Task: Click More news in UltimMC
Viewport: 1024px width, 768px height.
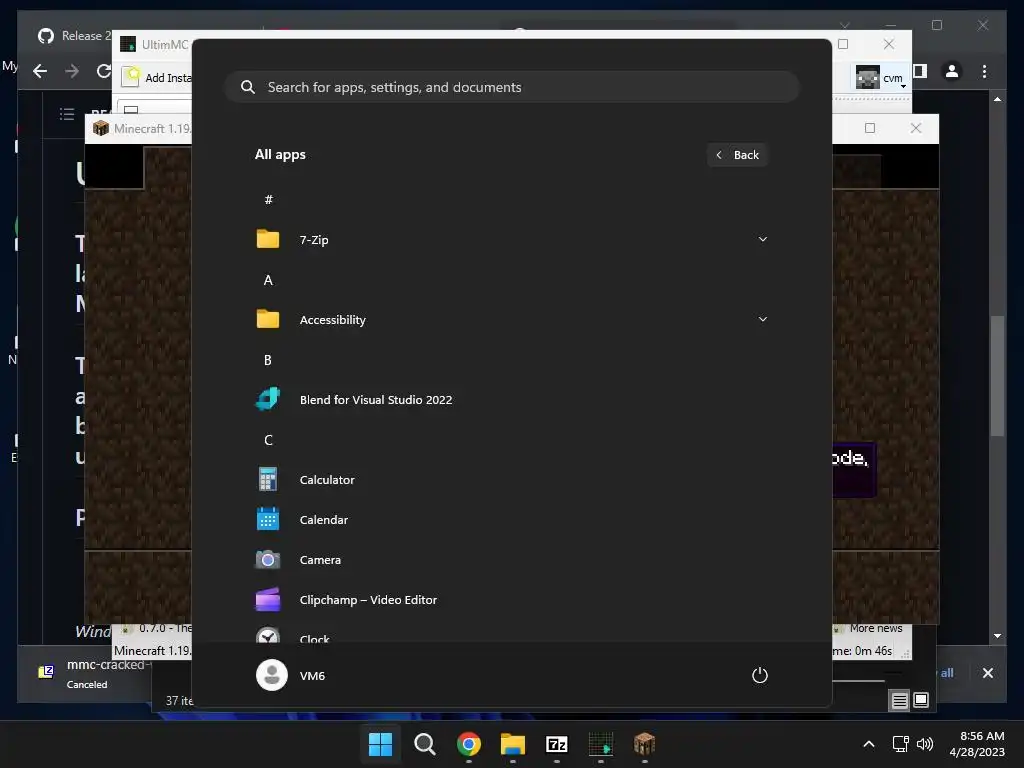Action: coord(876,628)
